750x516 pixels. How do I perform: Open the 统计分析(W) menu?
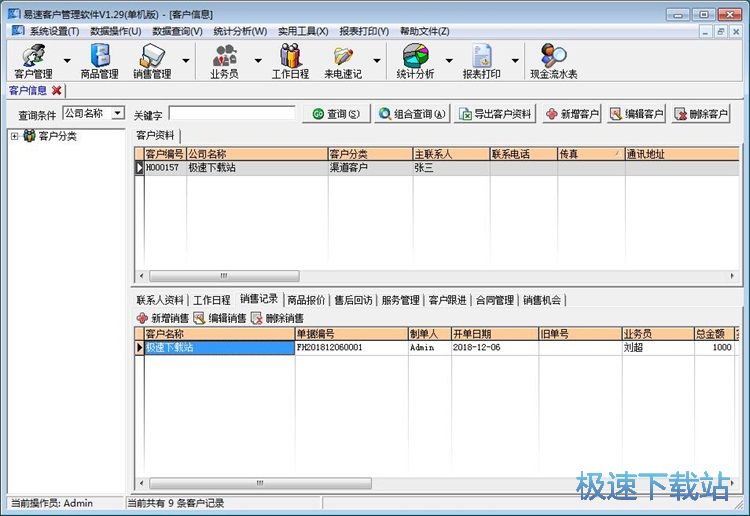pos(240,31)
